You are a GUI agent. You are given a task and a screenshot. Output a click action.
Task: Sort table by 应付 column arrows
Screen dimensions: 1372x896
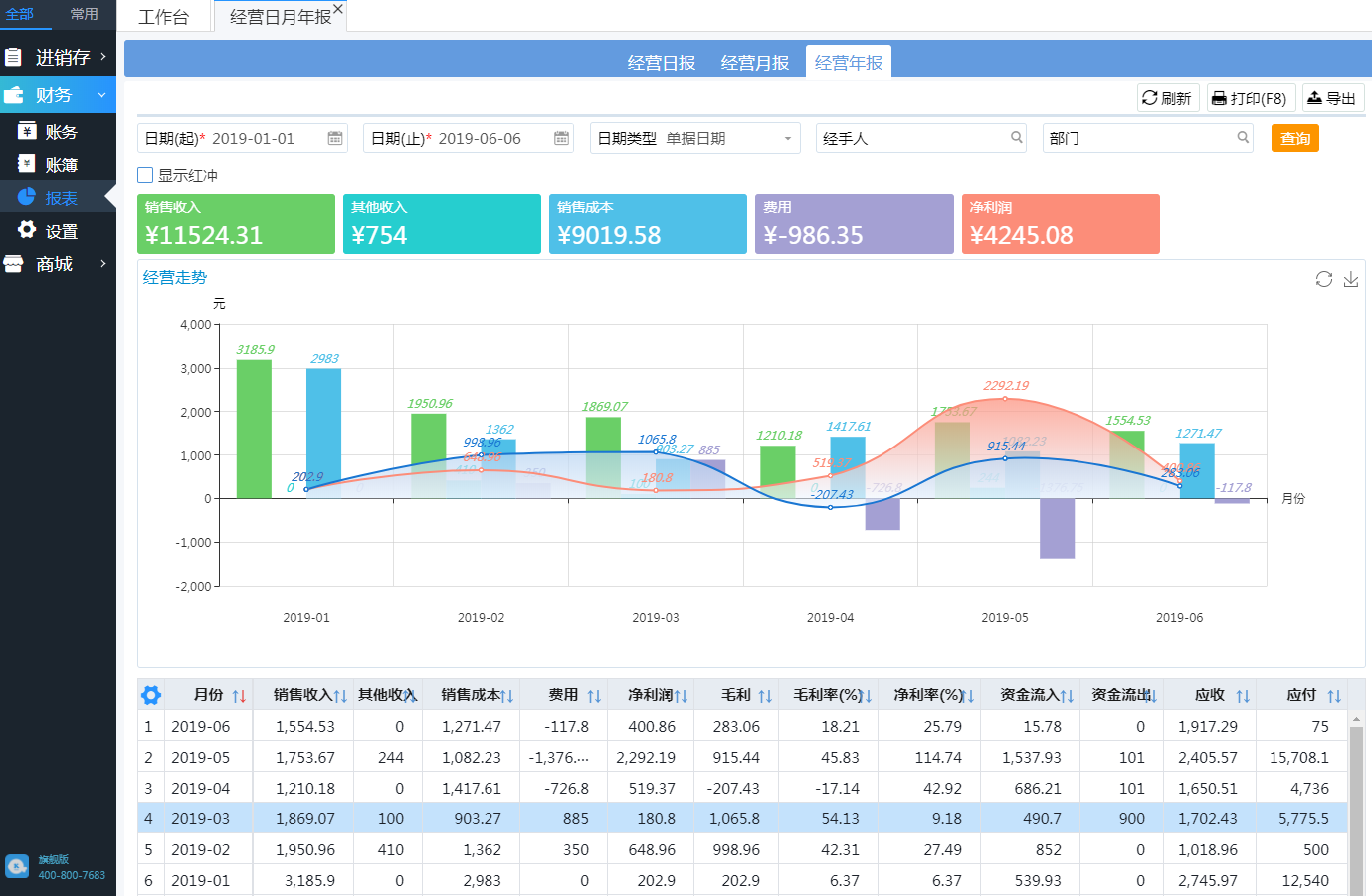(1334, 696)
